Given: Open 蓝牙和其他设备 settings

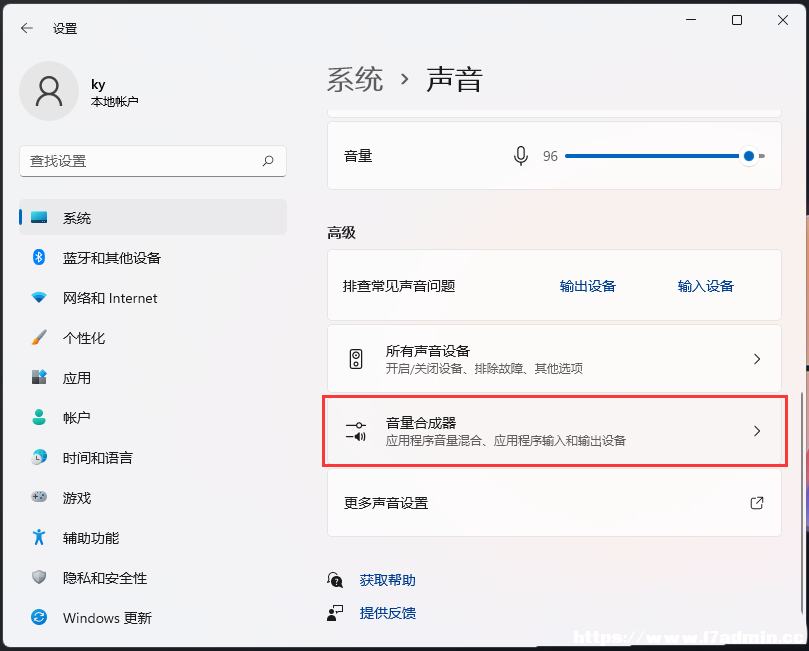Looking at the screenshot, I should coord(153,257).
